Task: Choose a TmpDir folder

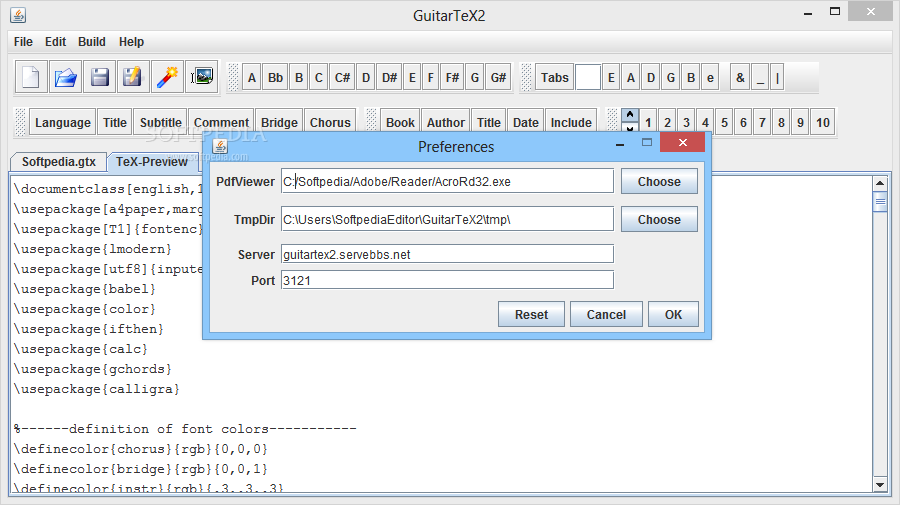Action: 659,219
